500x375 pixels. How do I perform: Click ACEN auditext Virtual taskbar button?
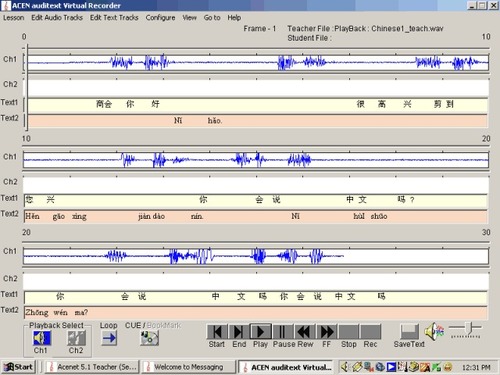(286, 367)
